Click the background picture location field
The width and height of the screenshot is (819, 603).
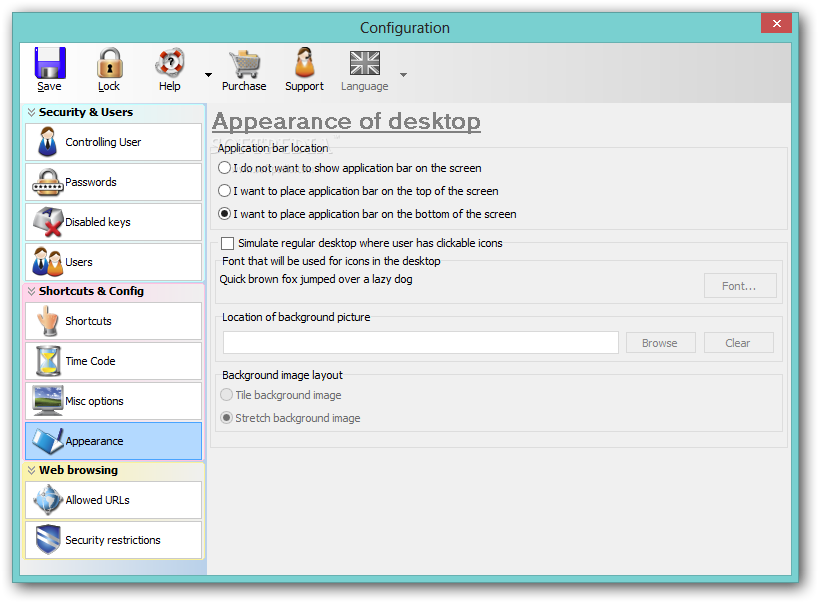coord(421,343)
